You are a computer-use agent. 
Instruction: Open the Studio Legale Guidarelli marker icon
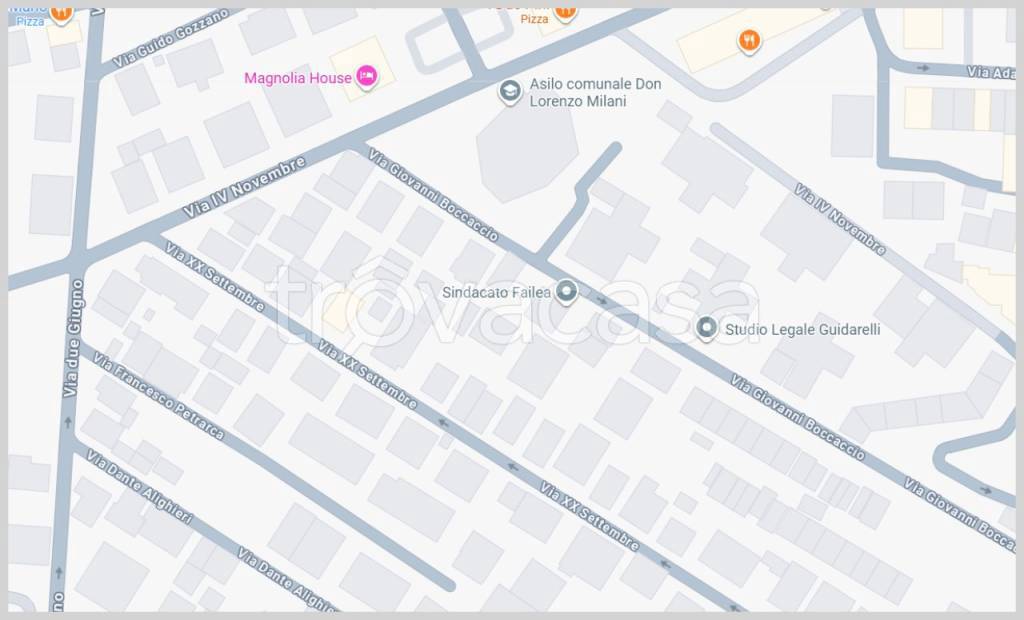706,328
